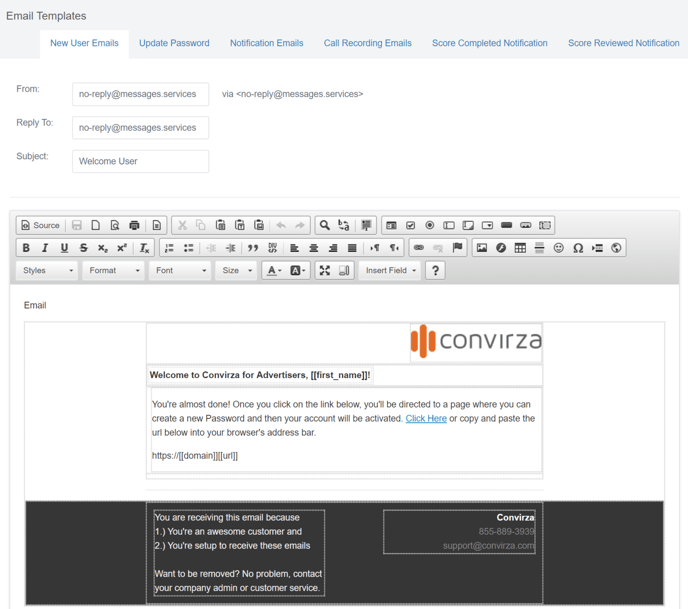688x609 pixels.
Task: Click the Paste clipboard icon
Action: (220, 225)
